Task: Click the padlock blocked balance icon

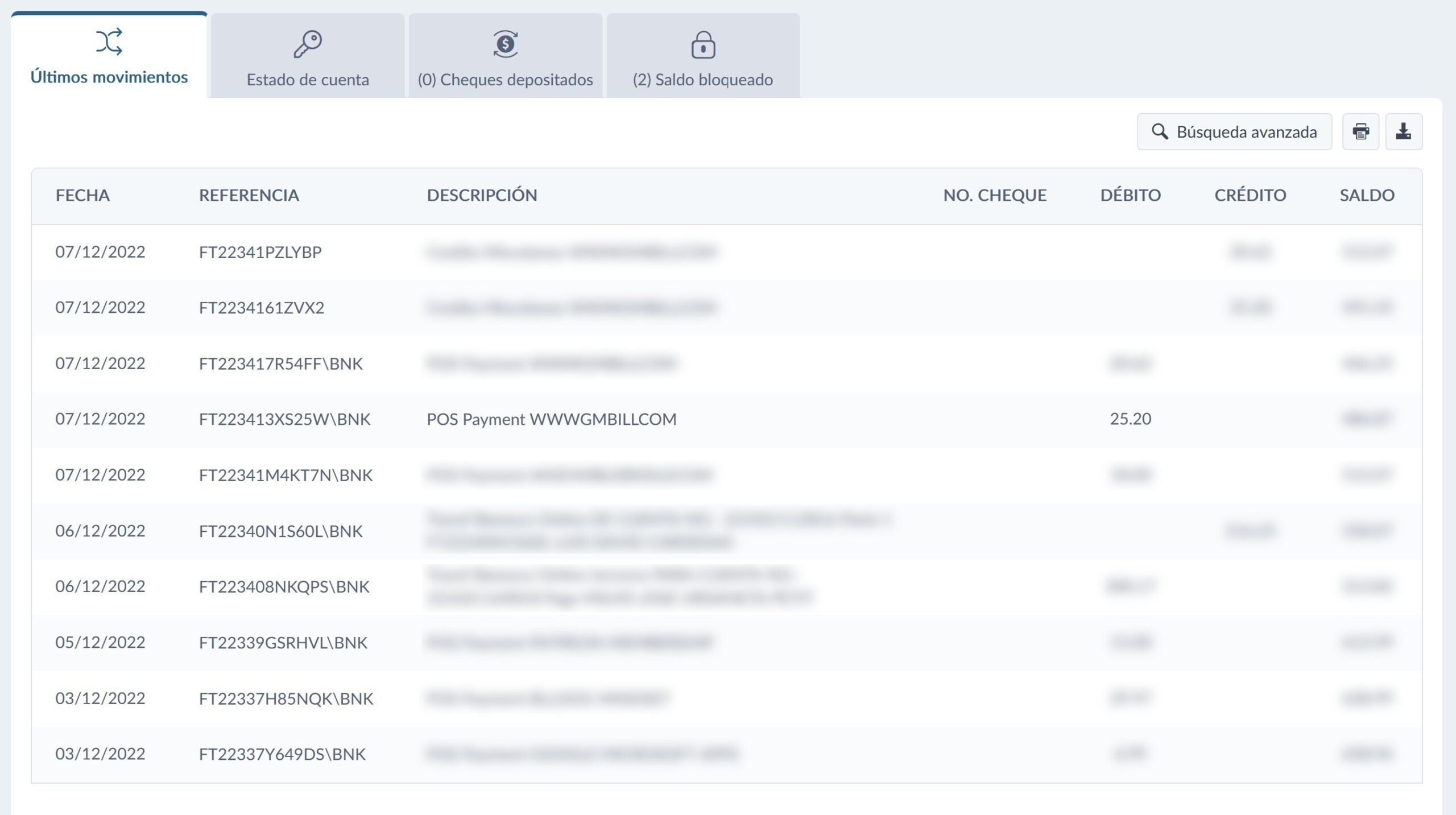Action: point(703,44)
